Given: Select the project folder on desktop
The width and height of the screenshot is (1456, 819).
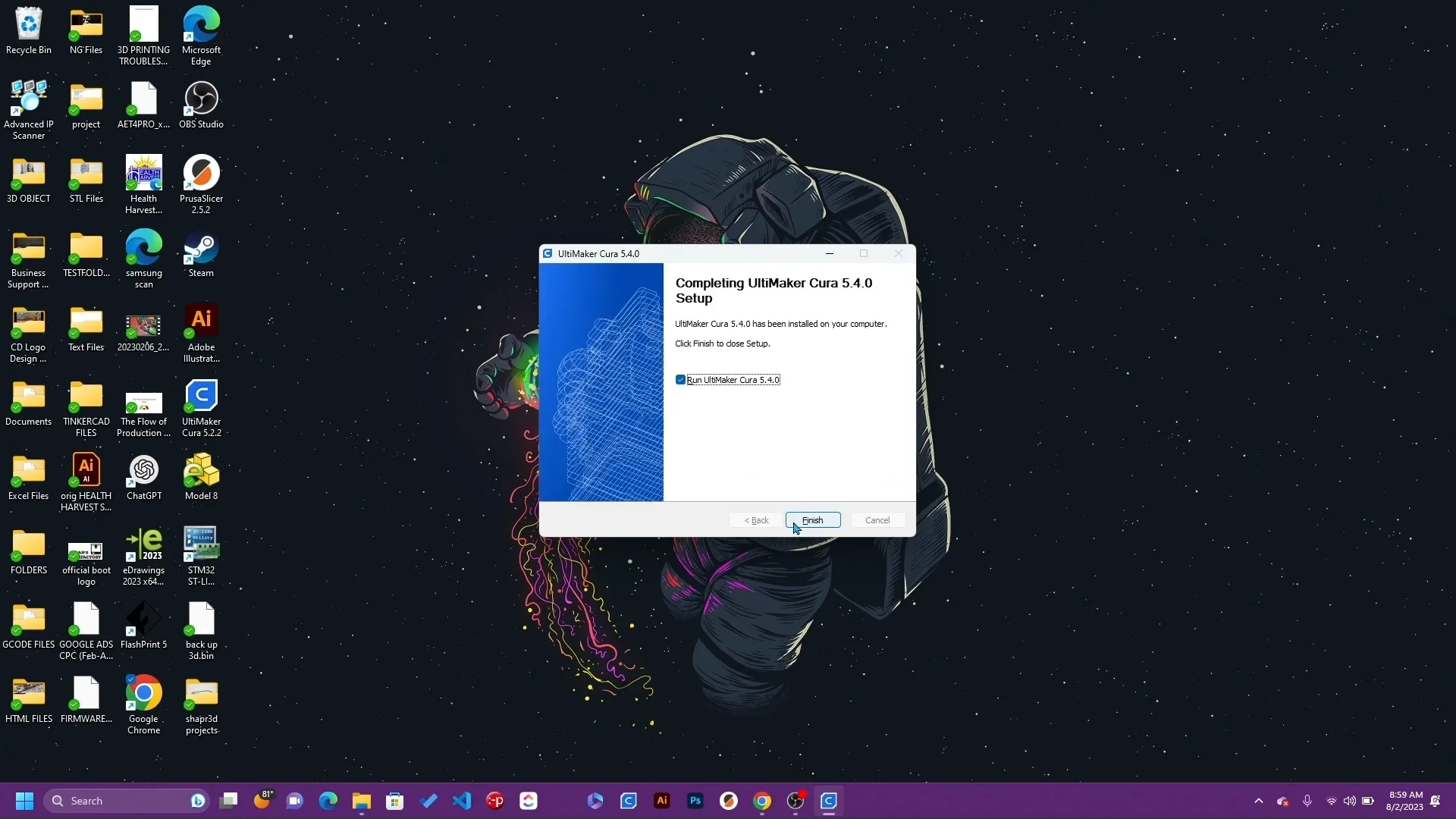Looking at the screenshot, I should (86, 105).
